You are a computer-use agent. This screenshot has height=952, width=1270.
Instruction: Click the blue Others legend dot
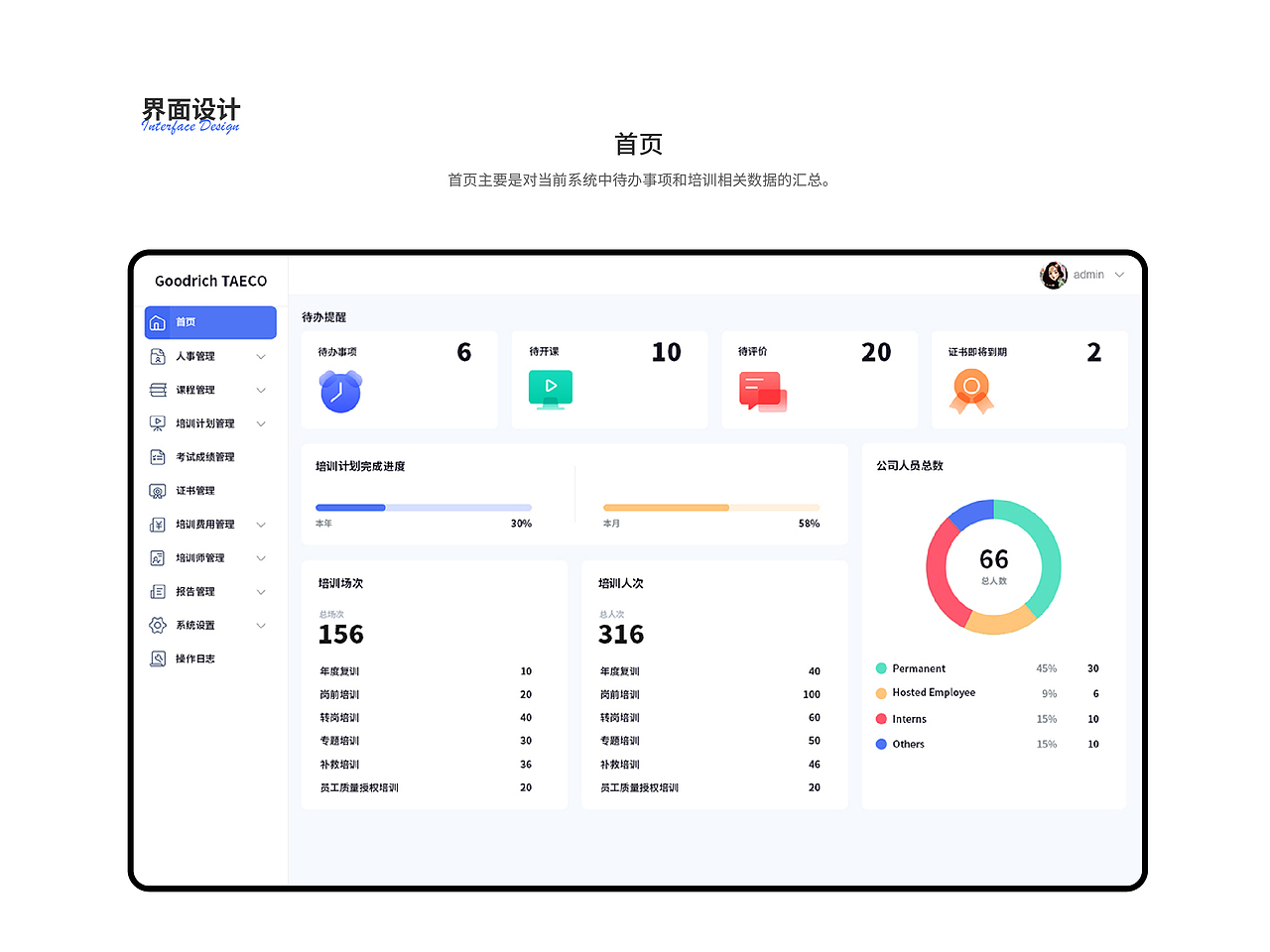881,745
